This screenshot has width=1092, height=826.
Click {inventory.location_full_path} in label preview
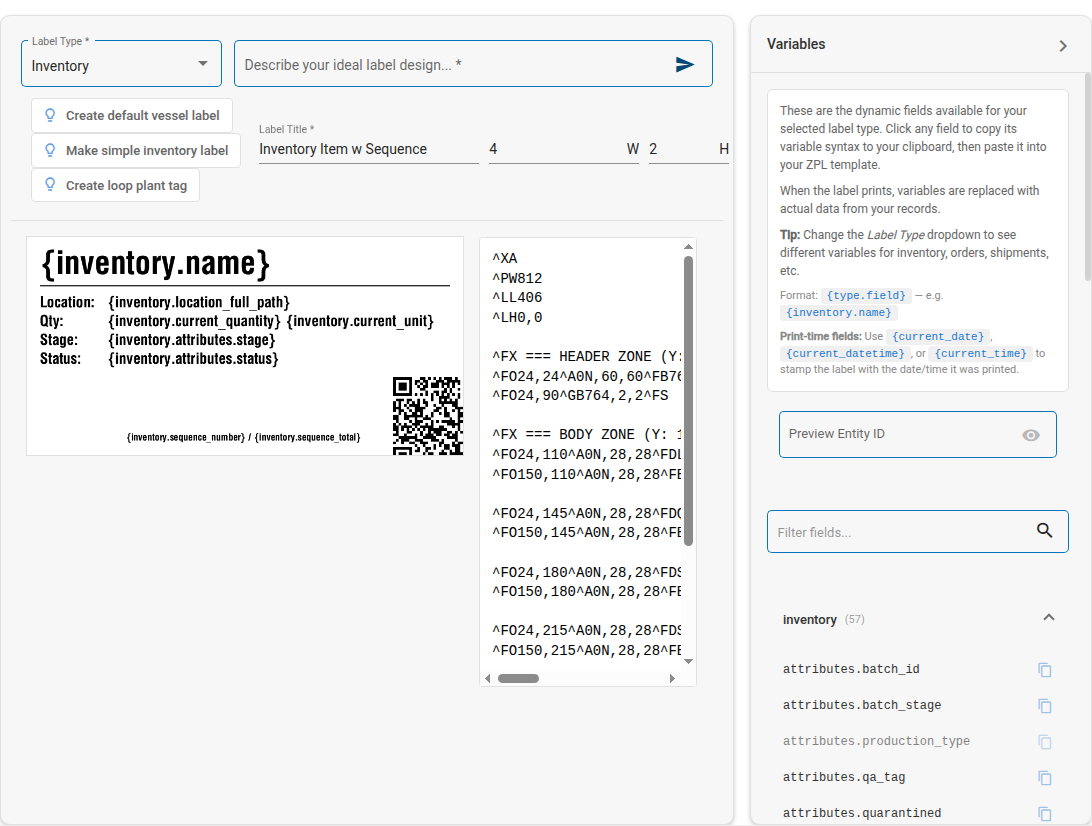point(198,302)
